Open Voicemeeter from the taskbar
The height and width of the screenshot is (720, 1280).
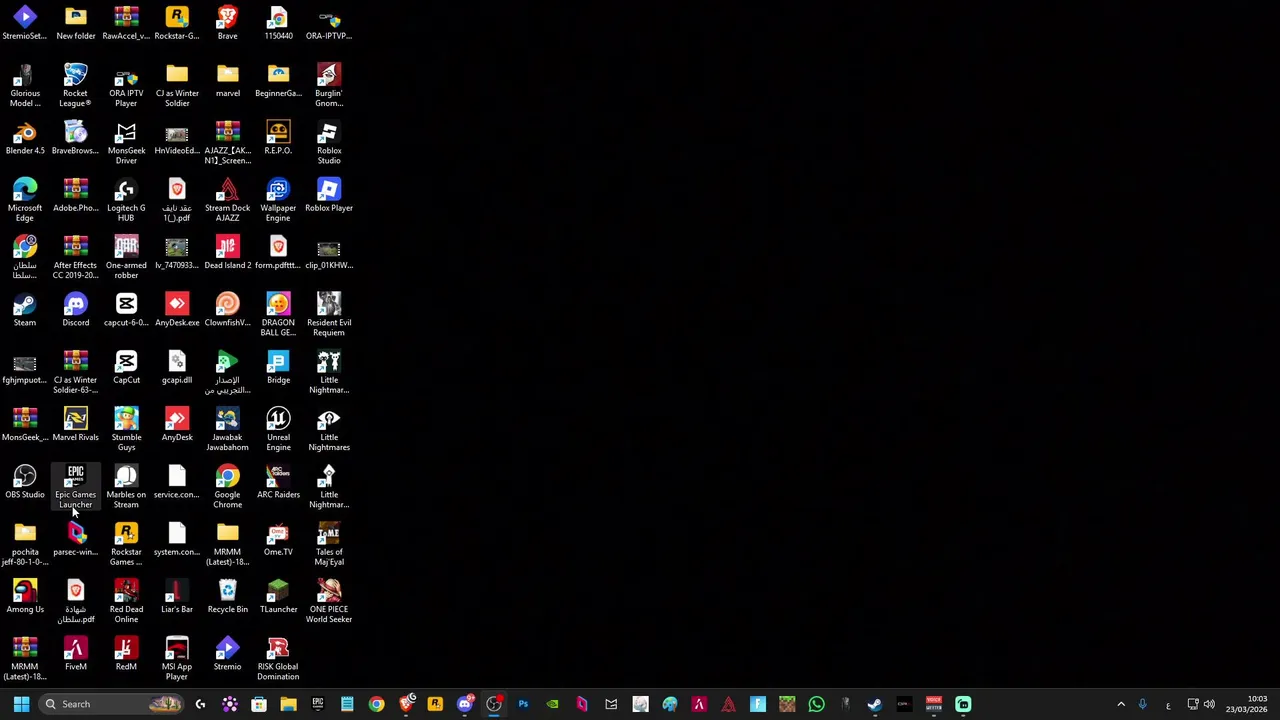coord(933,704)
